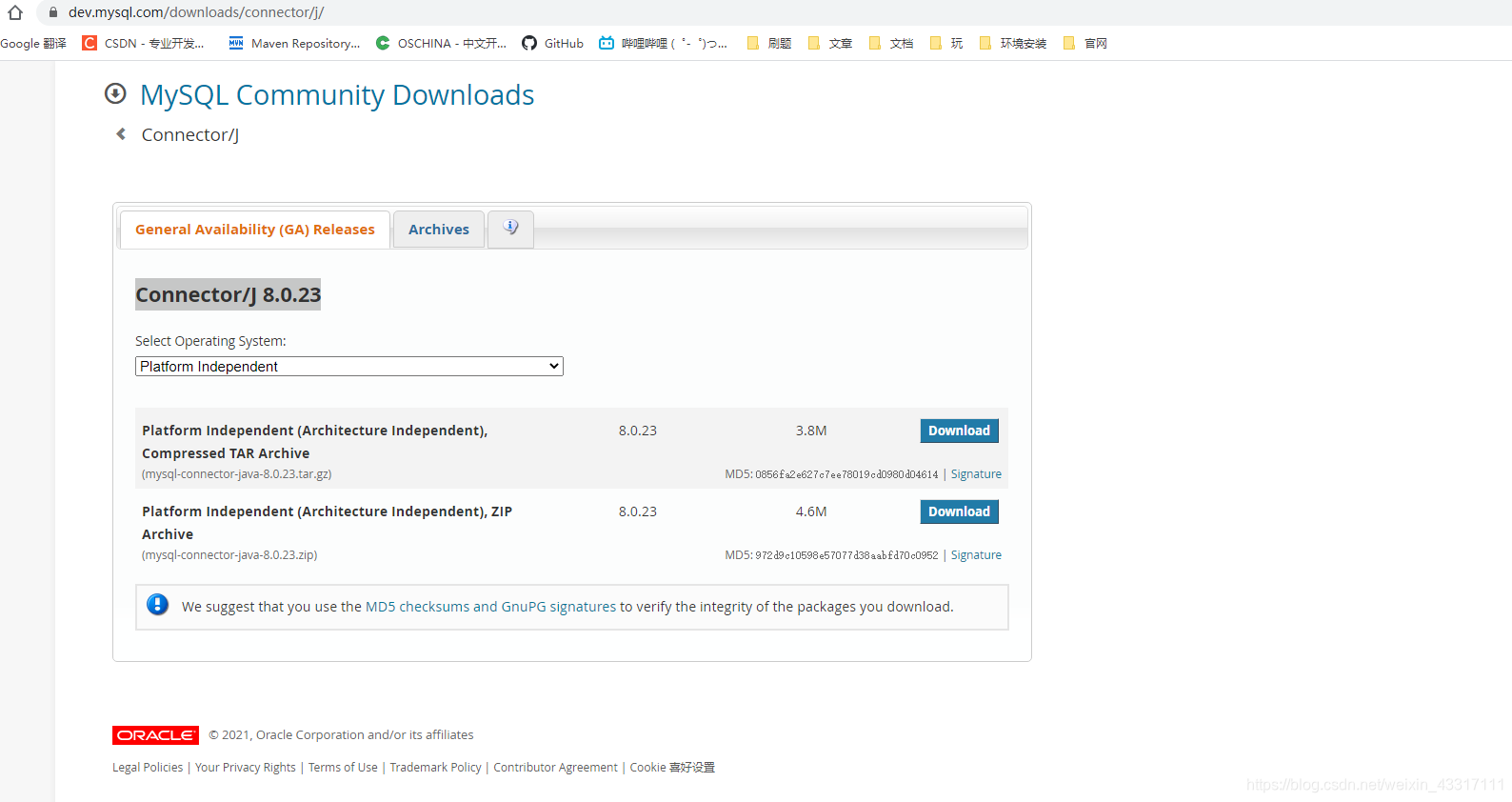Open the Maven Repository bookmark
The image size is (1512, 802).
pyautogui.click(x=294, y=43)
